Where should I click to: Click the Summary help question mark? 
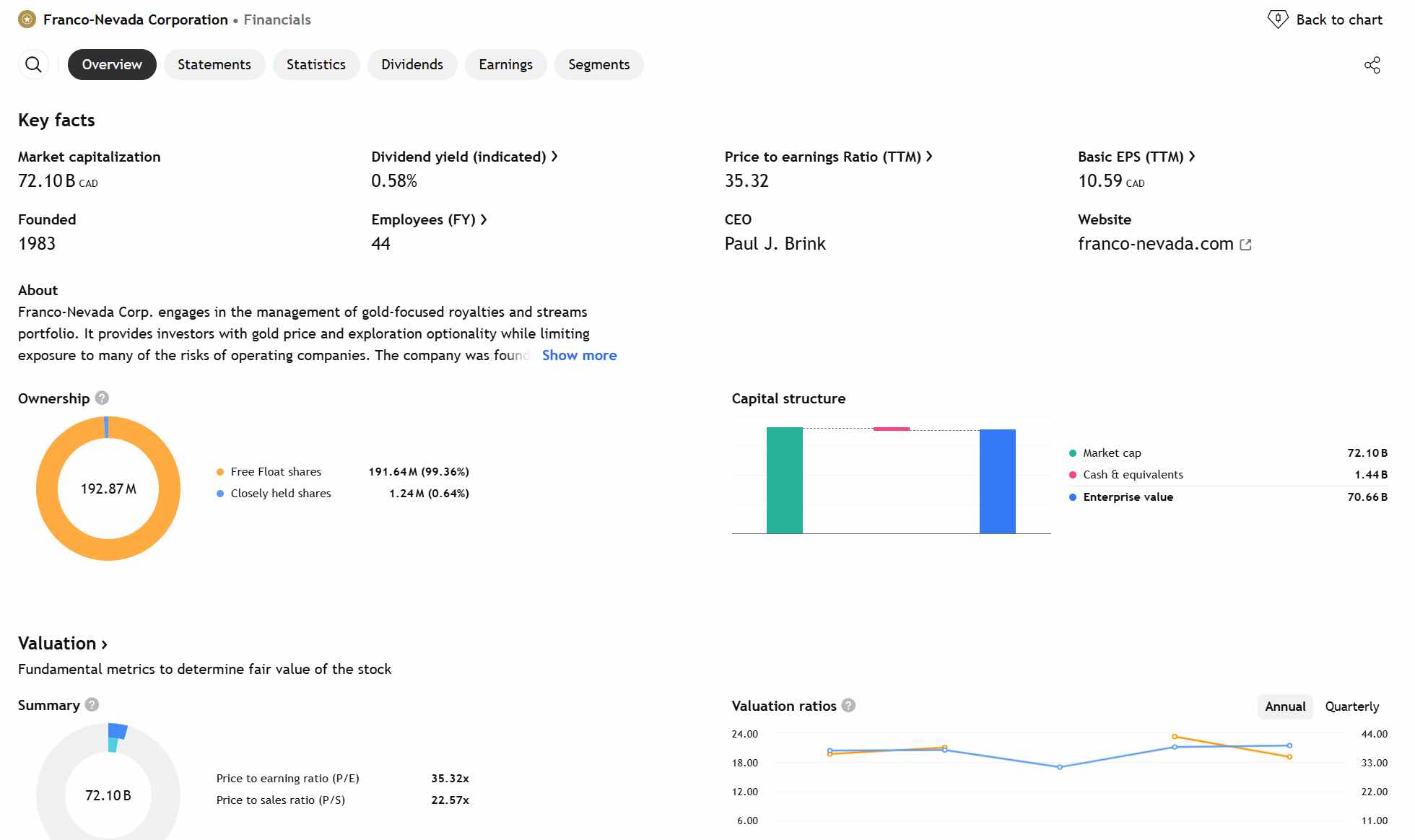(x=92, y=704)
